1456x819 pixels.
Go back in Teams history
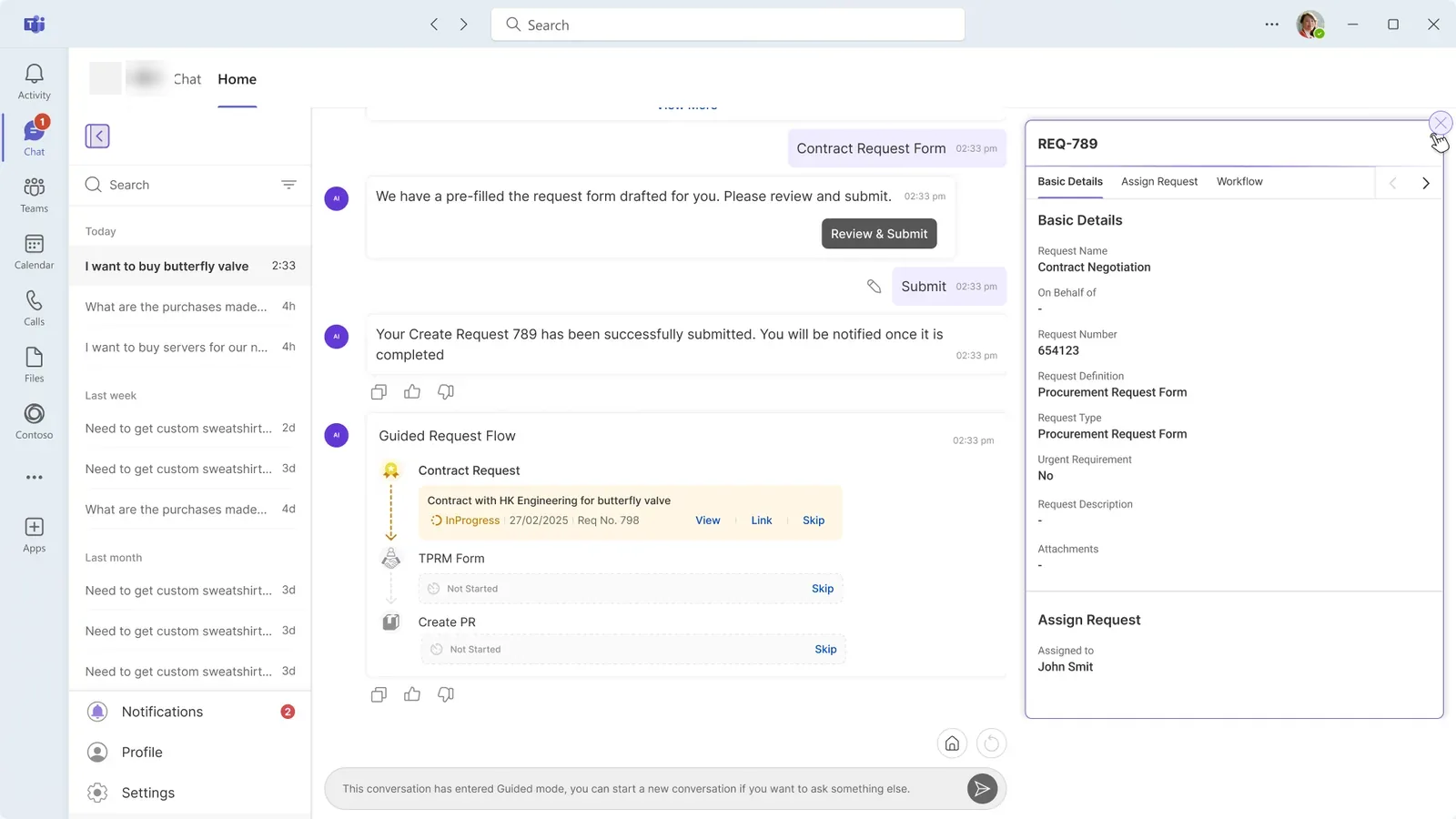click(x=434, y=25)
